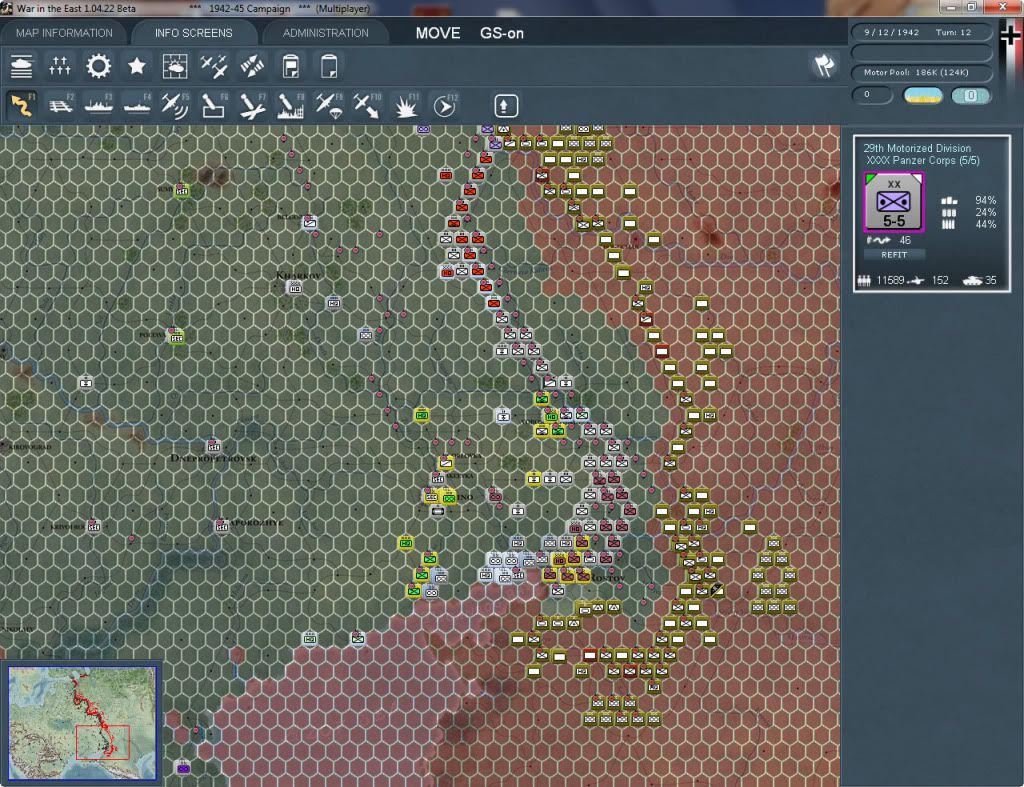This screenshot has width=1024, height=787.
Task: Click the F12 end turn icon
Action: click(x=445, y=105)
